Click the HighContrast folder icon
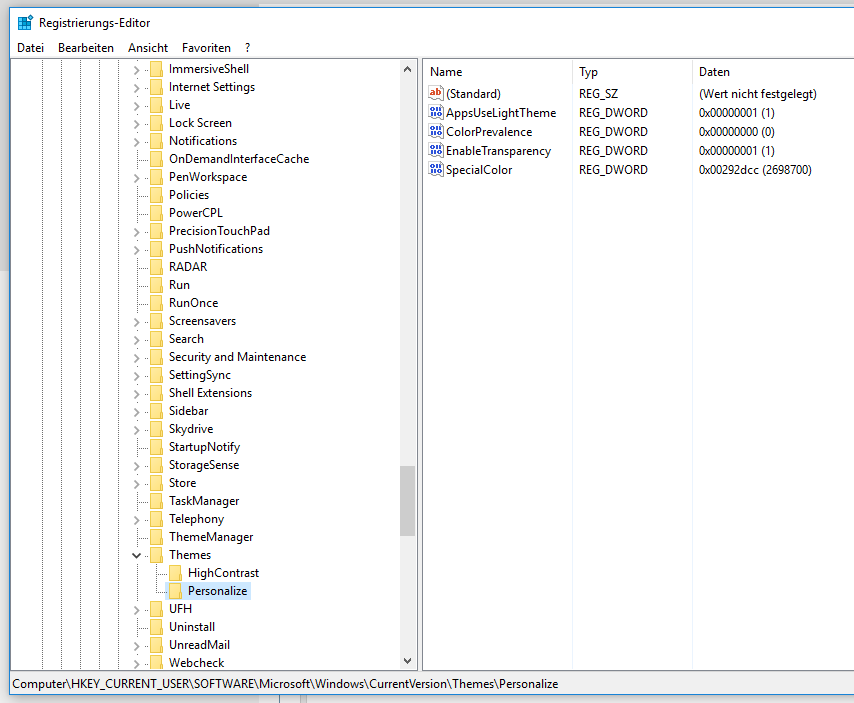This screenshot has width=854, height=703. click(175, 573)
